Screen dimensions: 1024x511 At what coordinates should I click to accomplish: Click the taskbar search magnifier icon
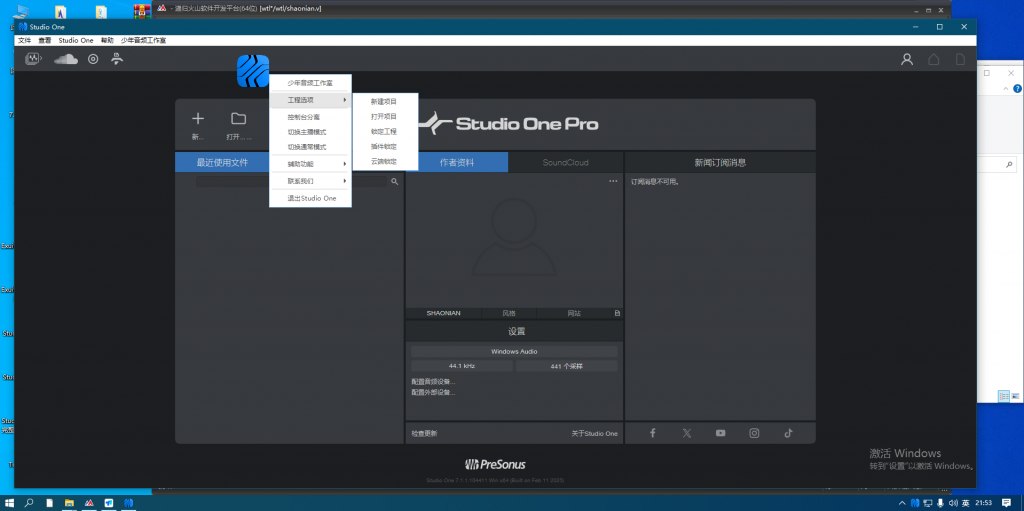[x=29, y=503]
